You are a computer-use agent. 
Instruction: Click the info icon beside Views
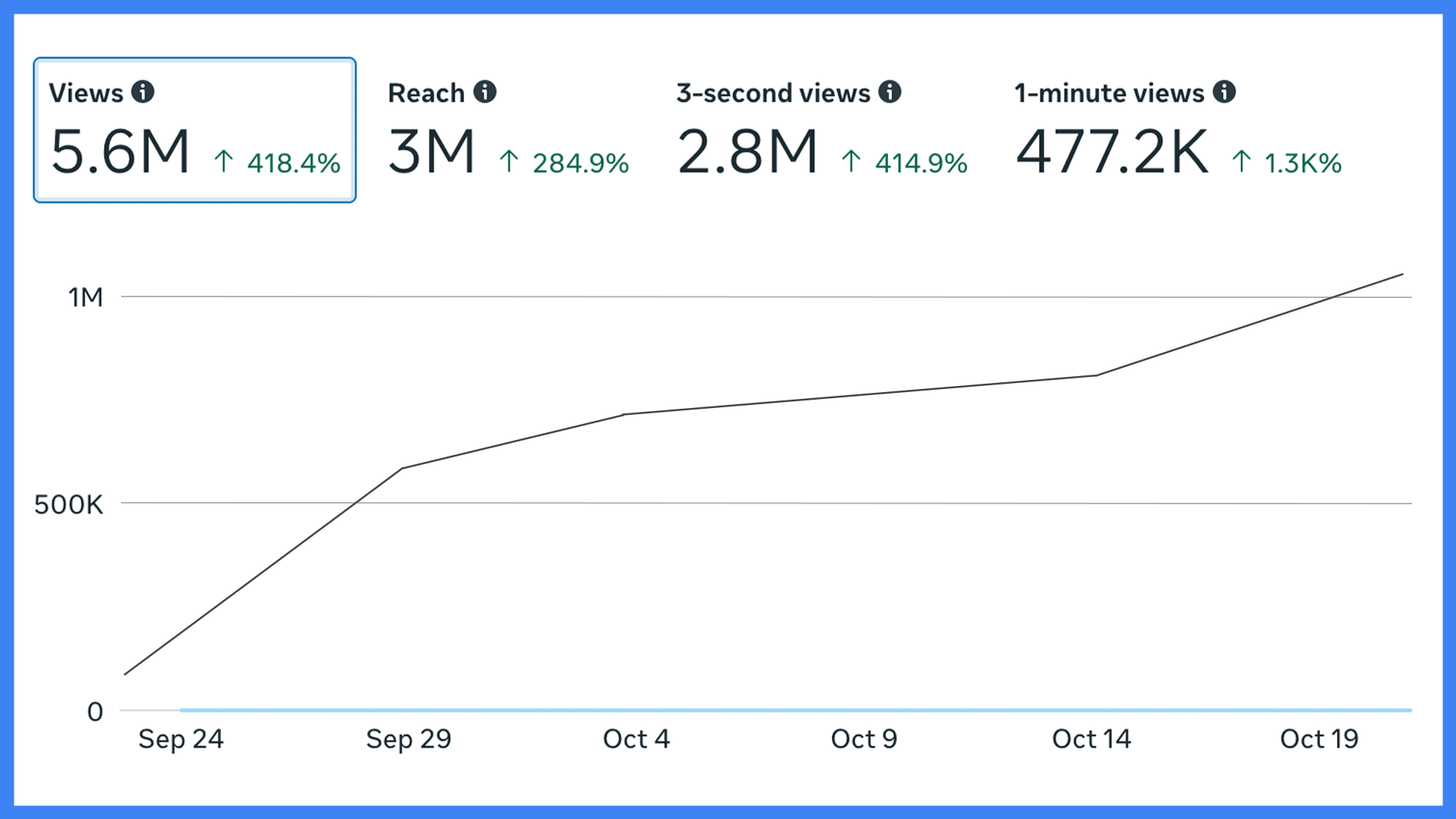pyautogui.click(x=143, y=92)
